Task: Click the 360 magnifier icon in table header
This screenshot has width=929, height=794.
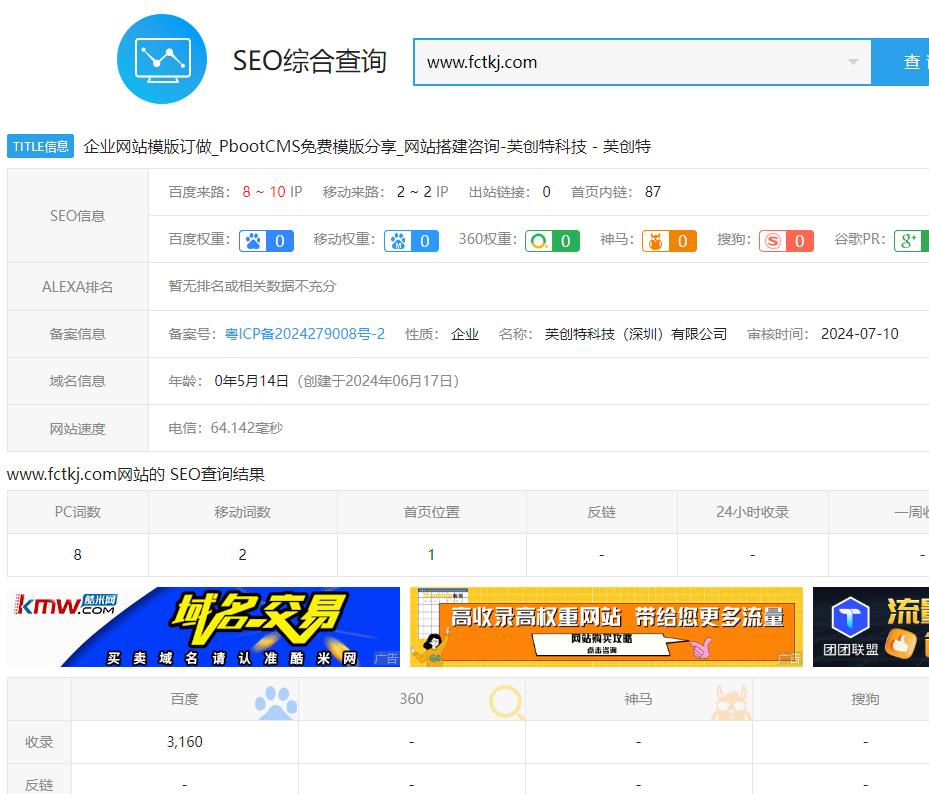Action: [x=507, y=702]
